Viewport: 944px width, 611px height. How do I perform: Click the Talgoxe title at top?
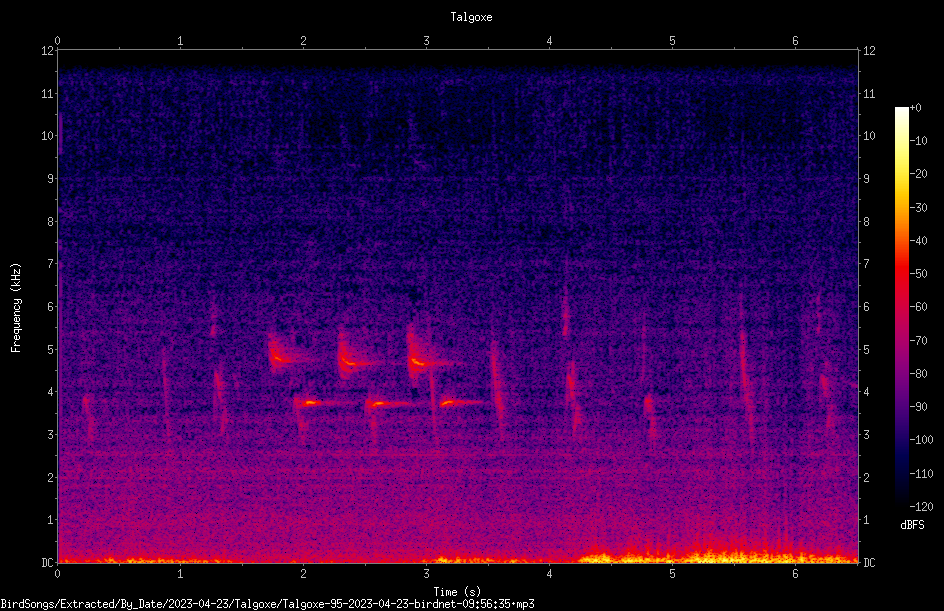click(471, 17)
